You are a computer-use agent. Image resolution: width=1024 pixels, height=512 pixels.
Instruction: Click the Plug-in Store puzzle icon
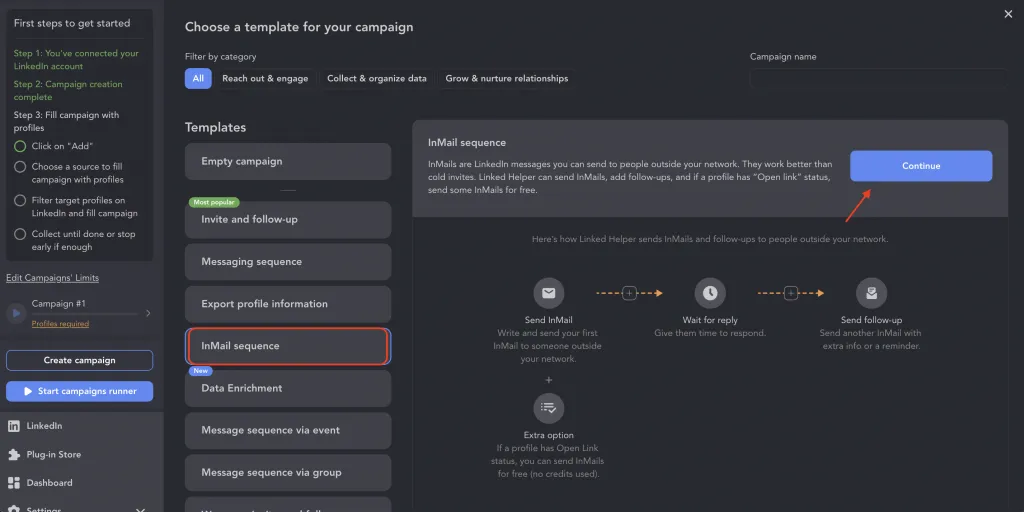click(x=13, y=455)
